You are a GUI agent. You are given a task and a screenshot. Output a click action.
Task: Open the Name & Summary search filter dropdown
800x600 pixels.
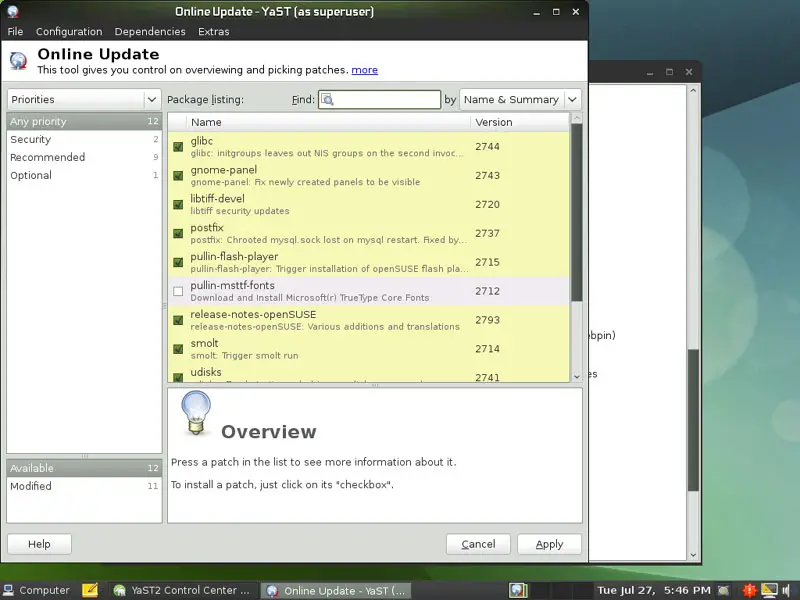point(520,99)
